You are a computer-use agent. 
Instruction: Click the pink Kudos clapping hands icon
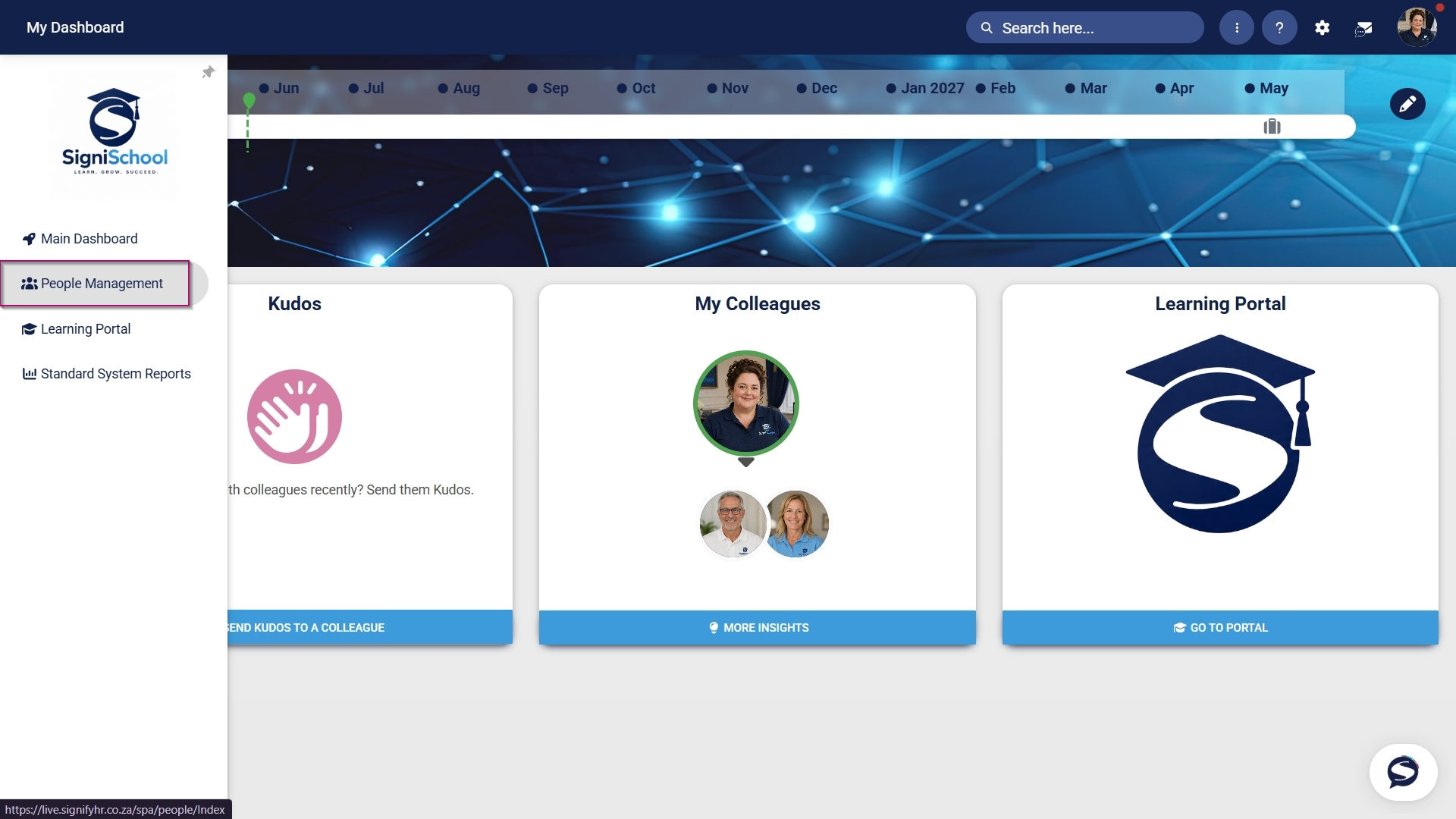(x=294, y=416)
